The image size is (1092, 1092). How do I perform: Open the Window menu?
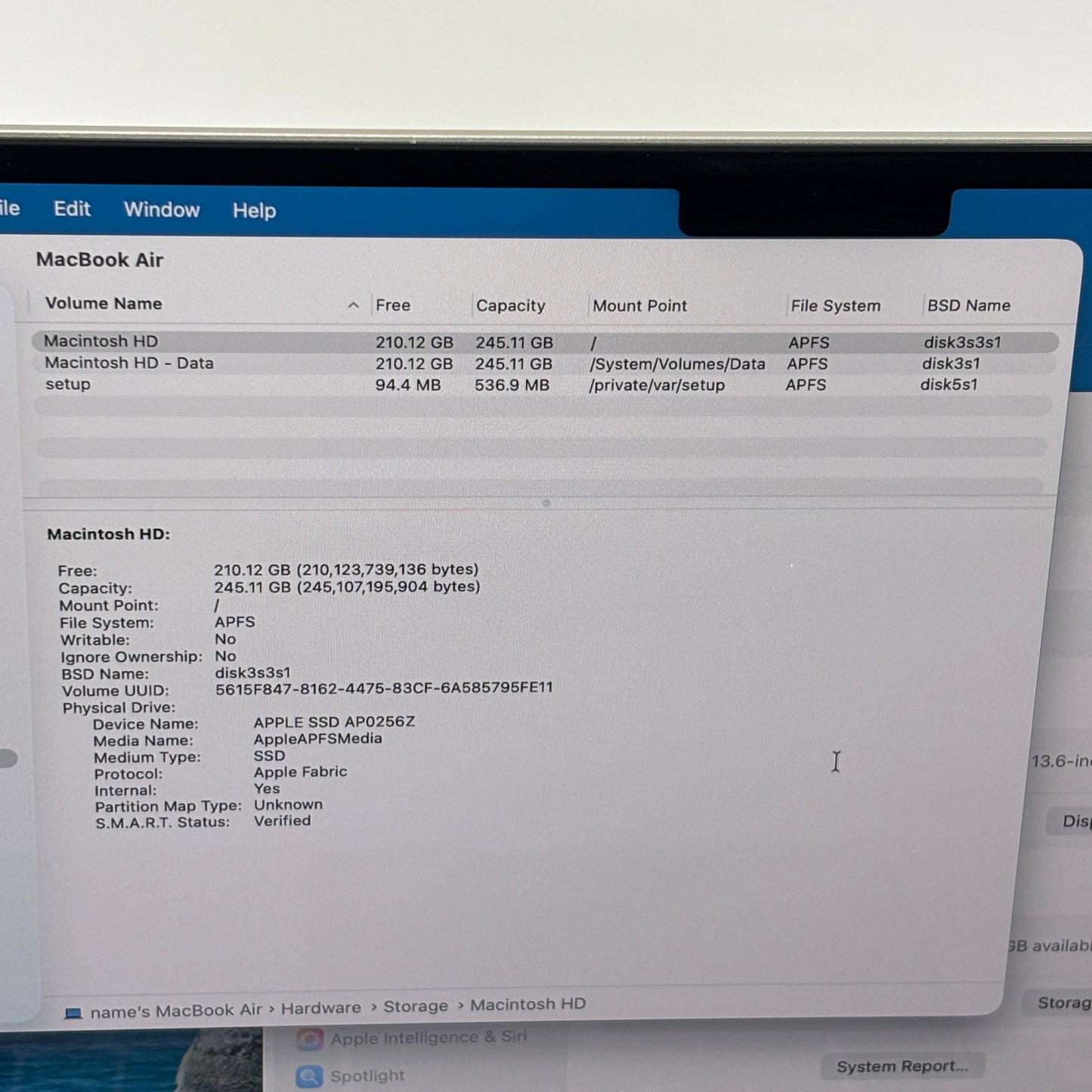[x=162, y=209]
